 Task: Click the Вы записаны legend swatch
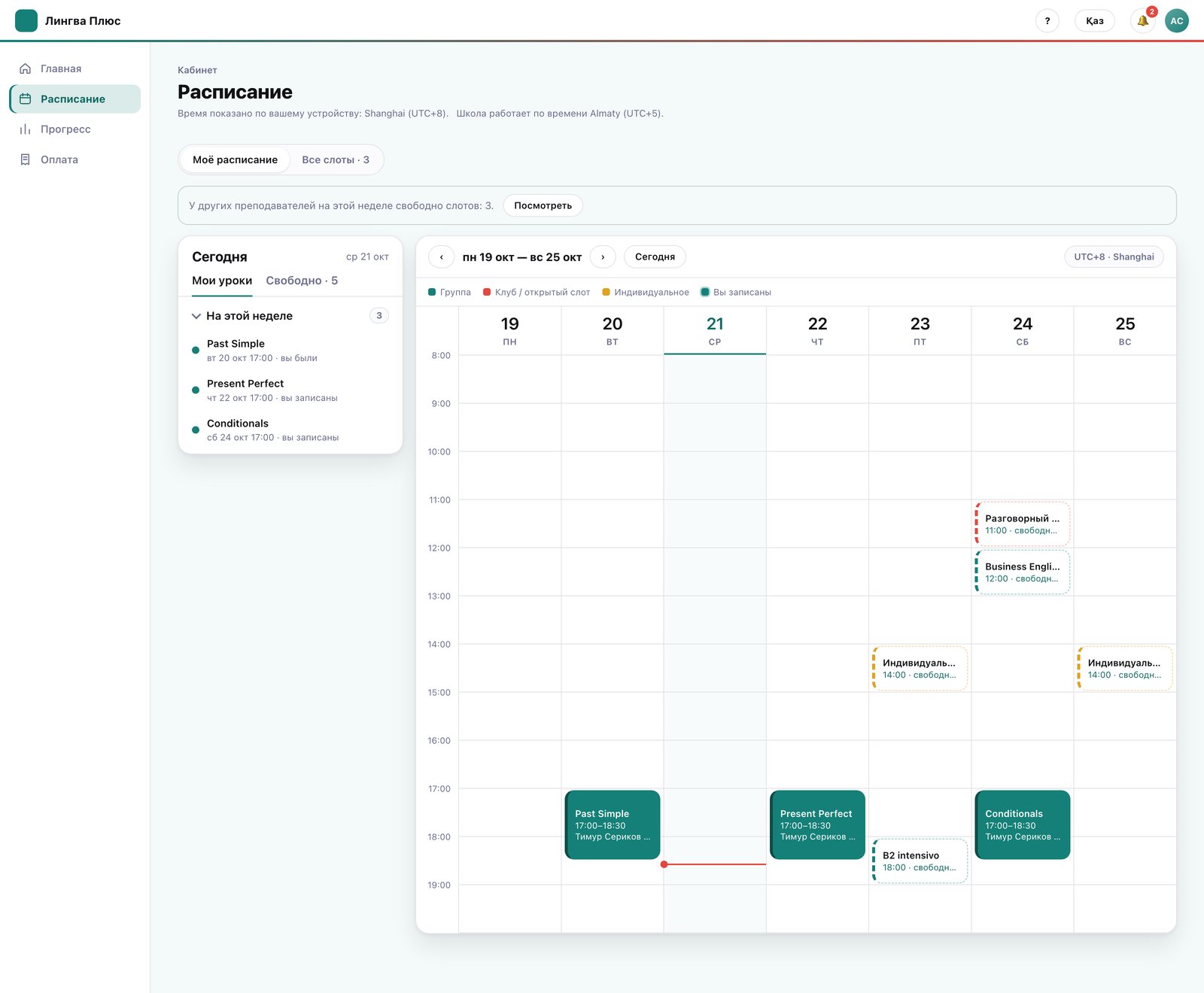[705, 292]
